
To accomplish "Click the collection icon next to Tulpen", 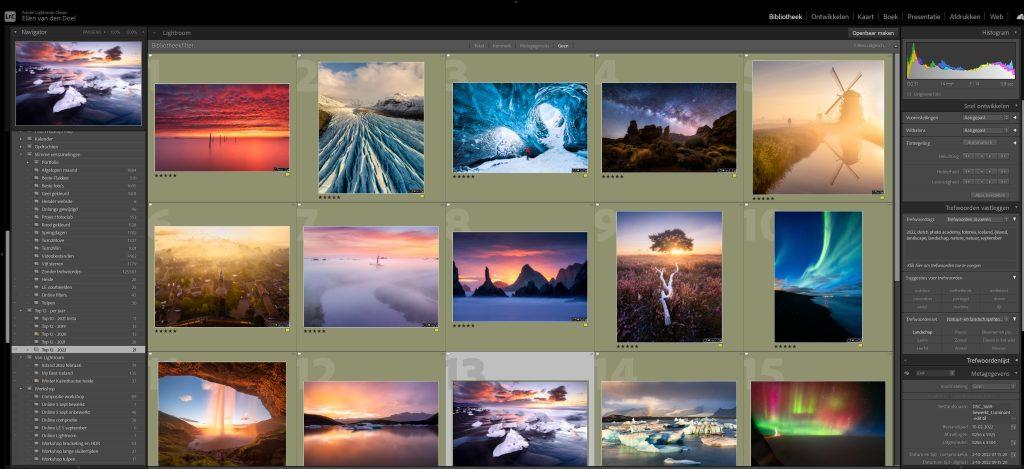I will tap(37, 302).
